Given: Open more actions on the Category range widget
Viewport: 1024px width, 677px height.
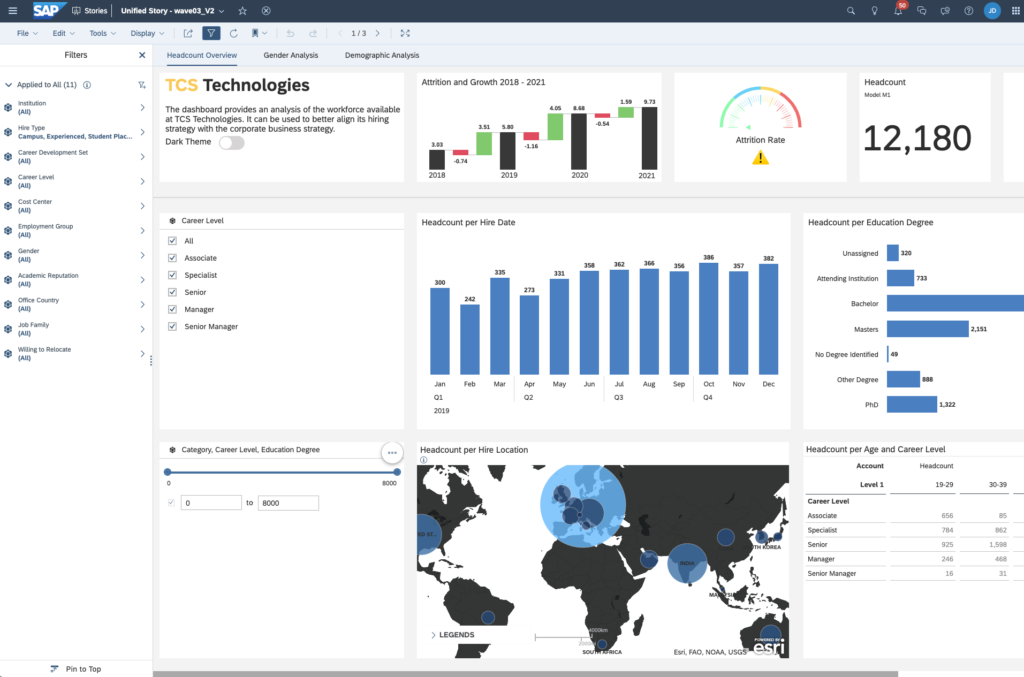Looking at the screenshot, I should coord(392,452).
